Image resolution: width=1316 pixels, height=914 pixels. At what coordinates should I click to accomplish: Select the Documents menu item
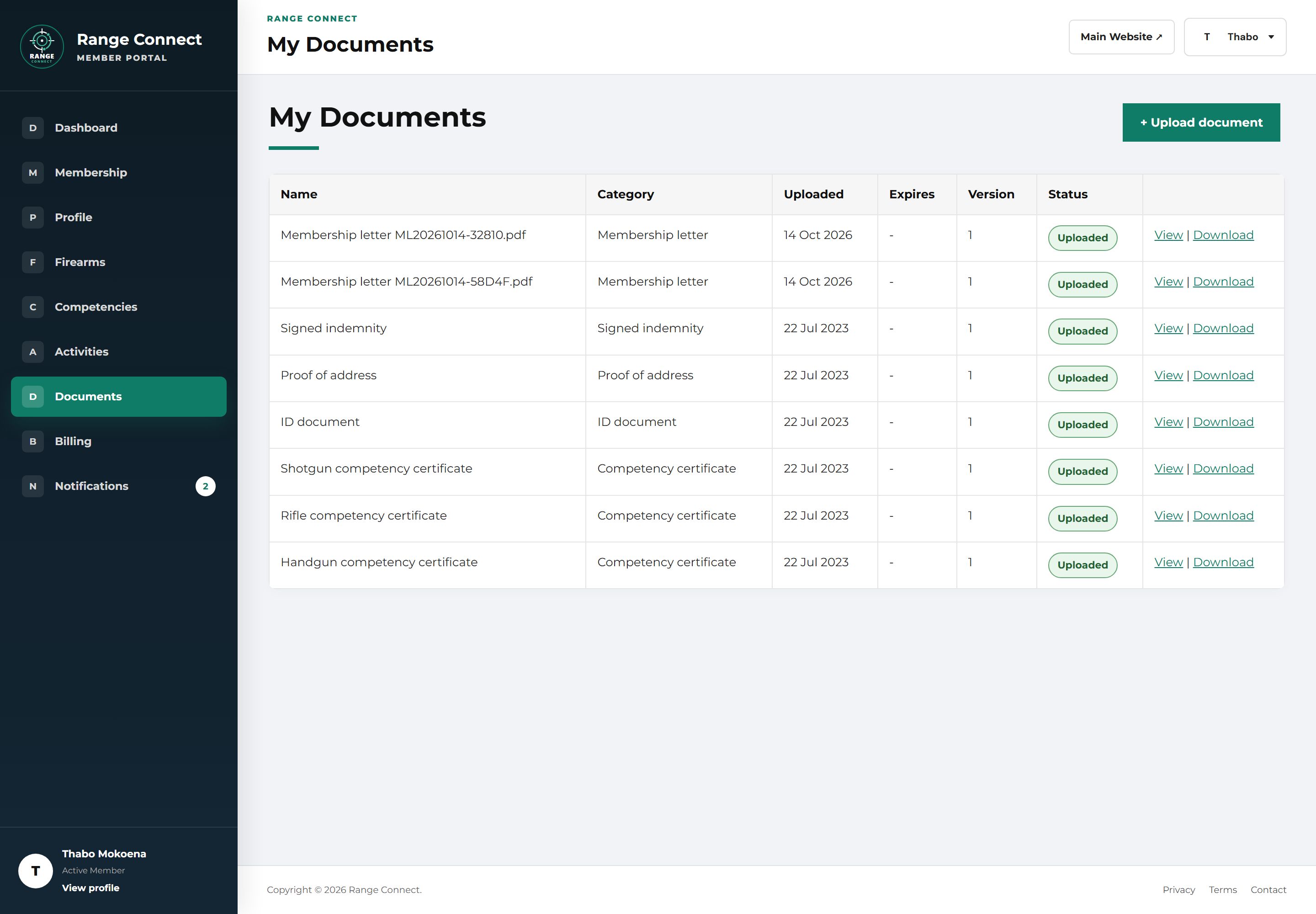118,396
